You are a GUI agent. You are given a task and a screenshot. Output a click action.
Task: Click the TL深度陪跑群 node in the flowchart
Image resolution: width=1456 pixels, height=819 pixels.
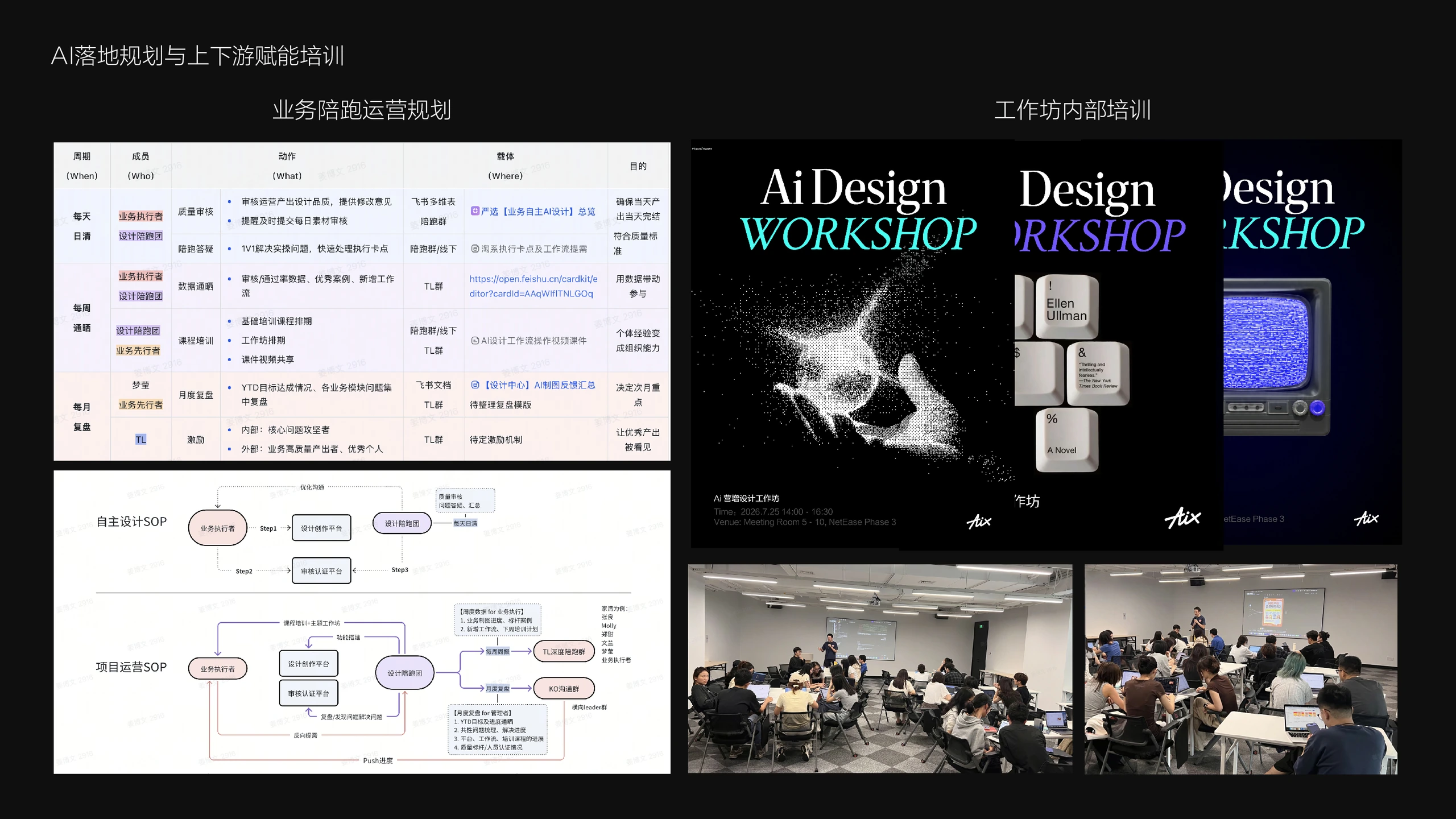564,652
